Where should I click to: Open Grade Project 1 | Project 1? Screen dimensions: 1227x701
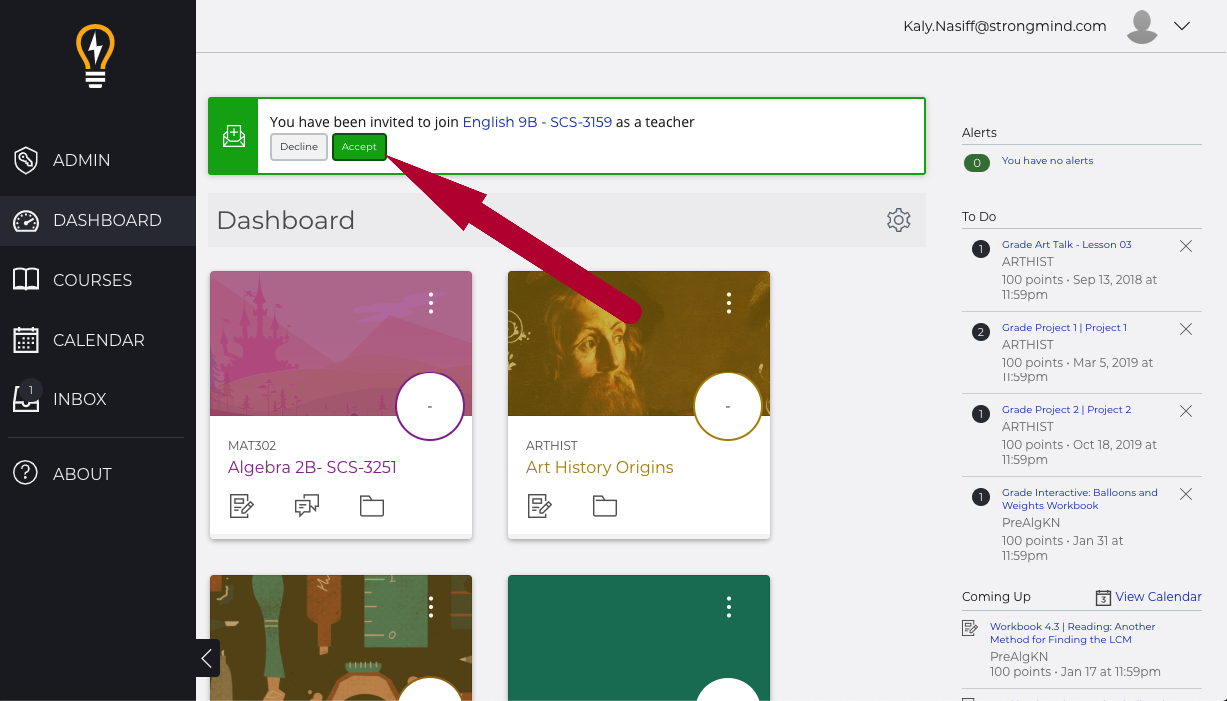coord(1064,327)
